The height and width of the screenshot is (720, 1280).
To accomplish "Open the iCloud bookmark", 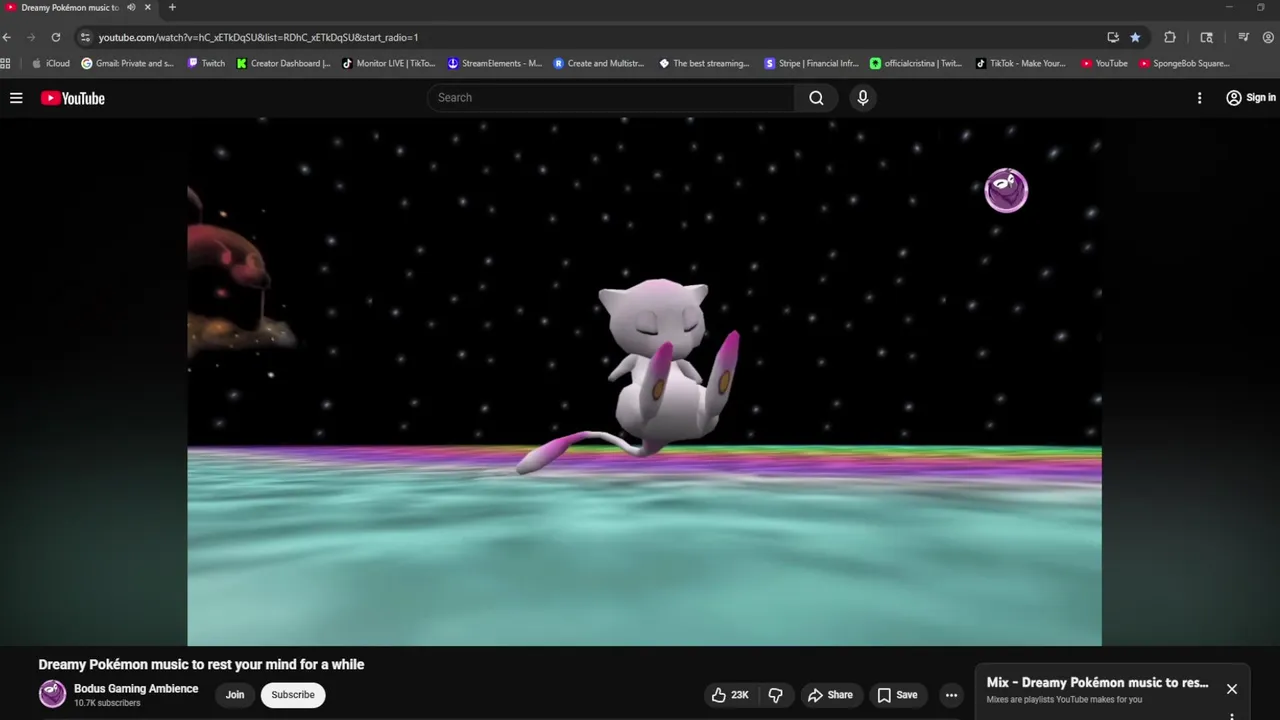I will click(x=51, y=63).
